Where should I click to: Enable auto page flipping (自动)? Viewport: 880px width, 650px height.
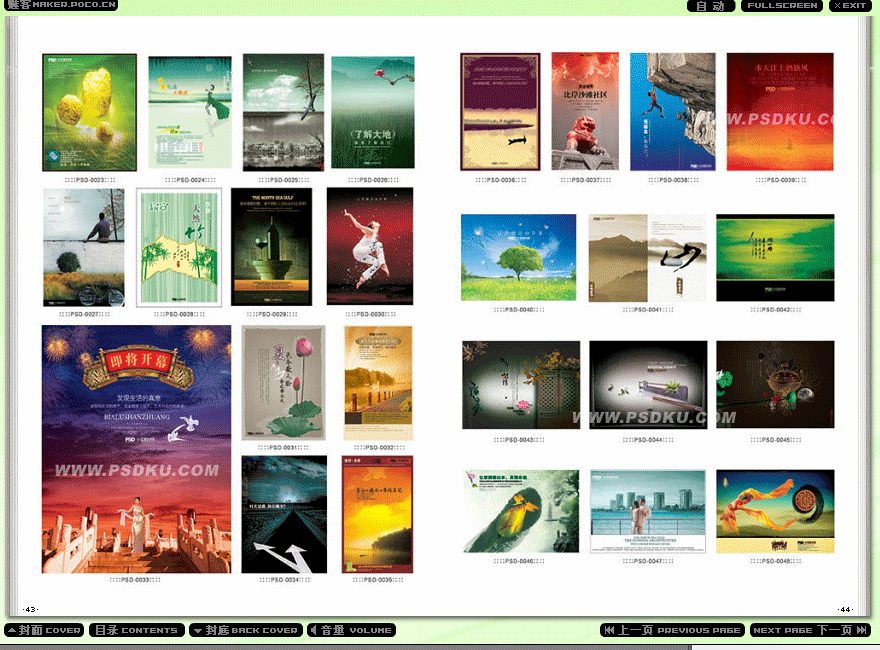pos(710,6)
